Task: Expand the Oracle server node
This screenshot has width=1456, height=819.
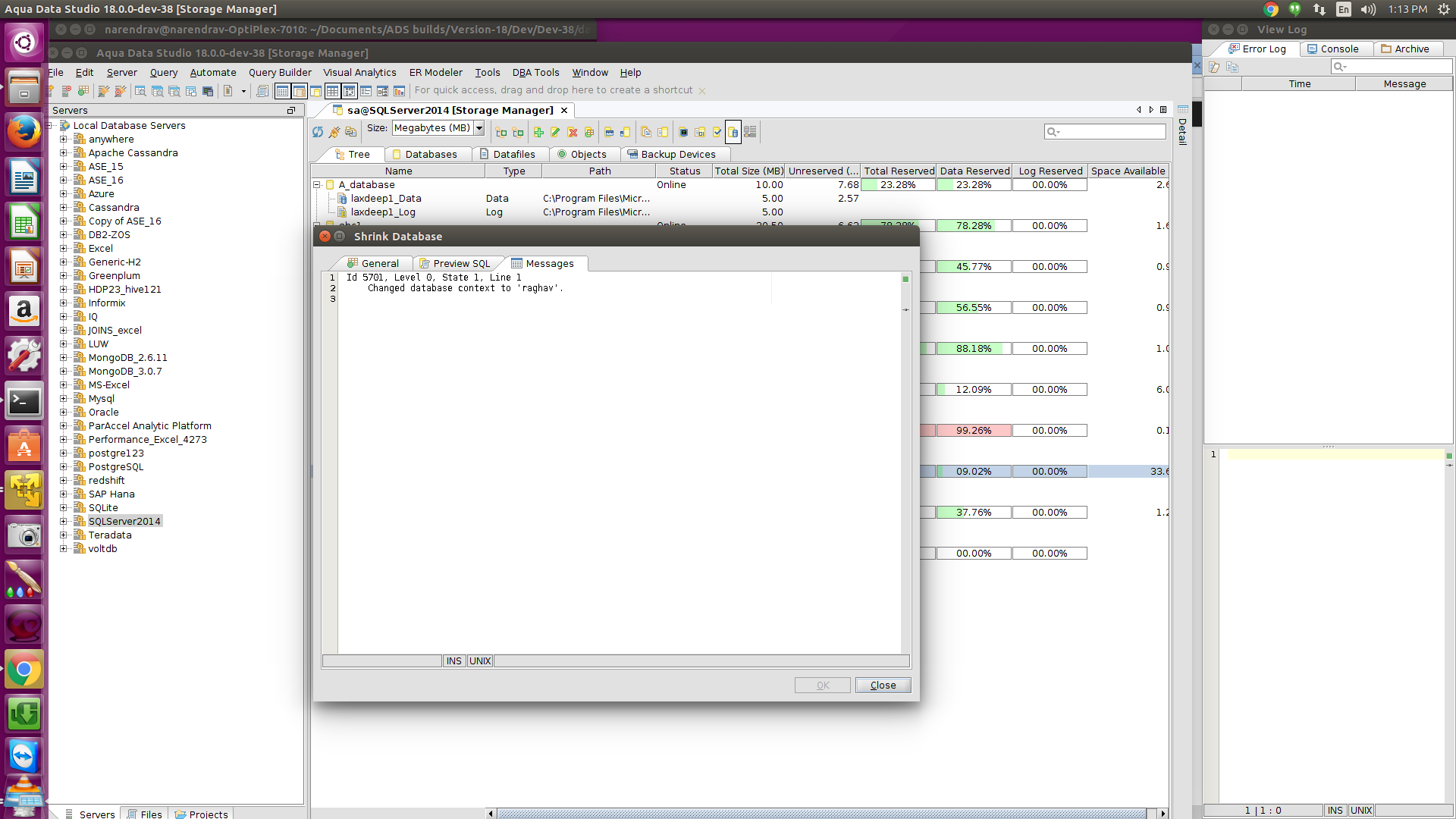Action: pos(64,413)
